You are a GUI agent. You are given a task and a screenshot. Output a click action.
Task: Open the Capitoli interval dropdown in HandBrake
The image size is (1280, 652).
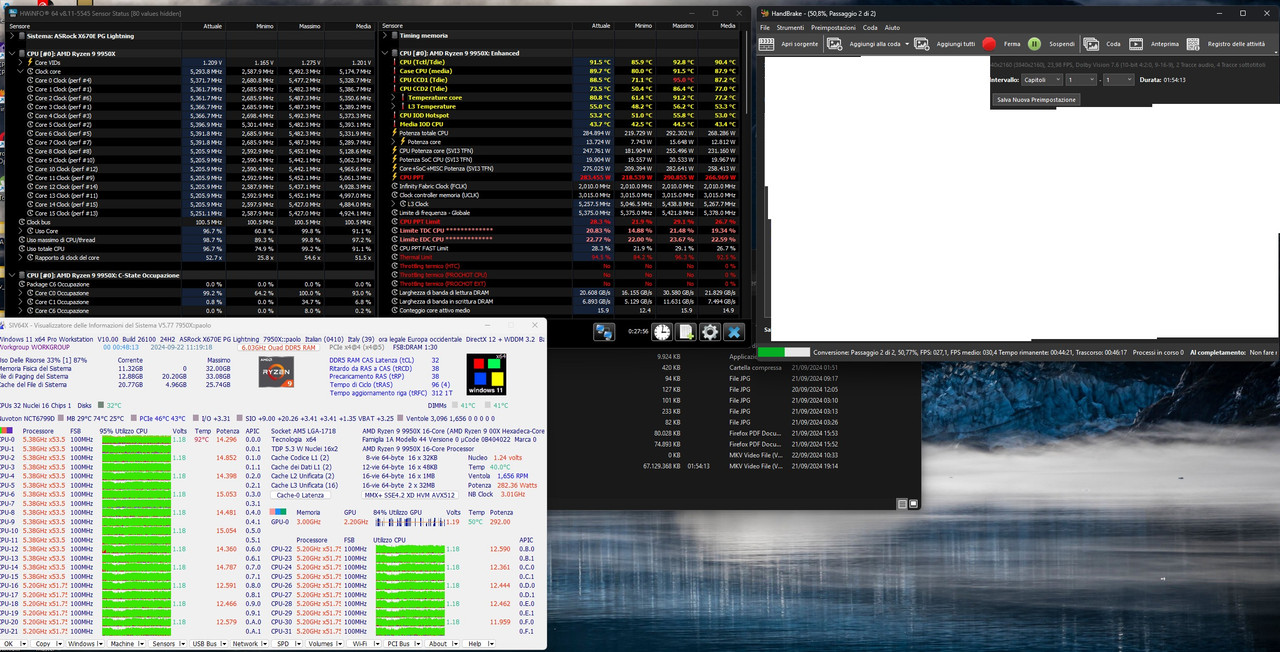click(x=1041, y=79)
